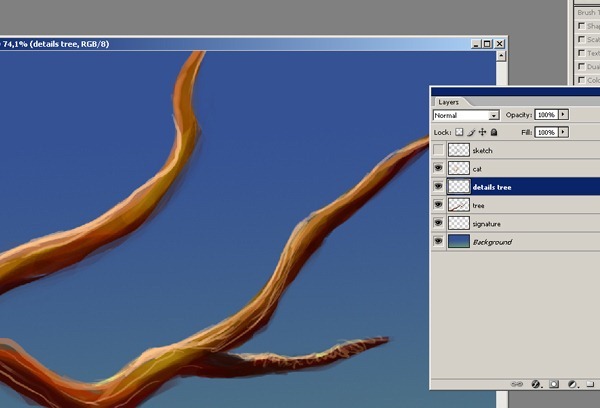Click the tree layer thumbnail

(x=459, y=205)
